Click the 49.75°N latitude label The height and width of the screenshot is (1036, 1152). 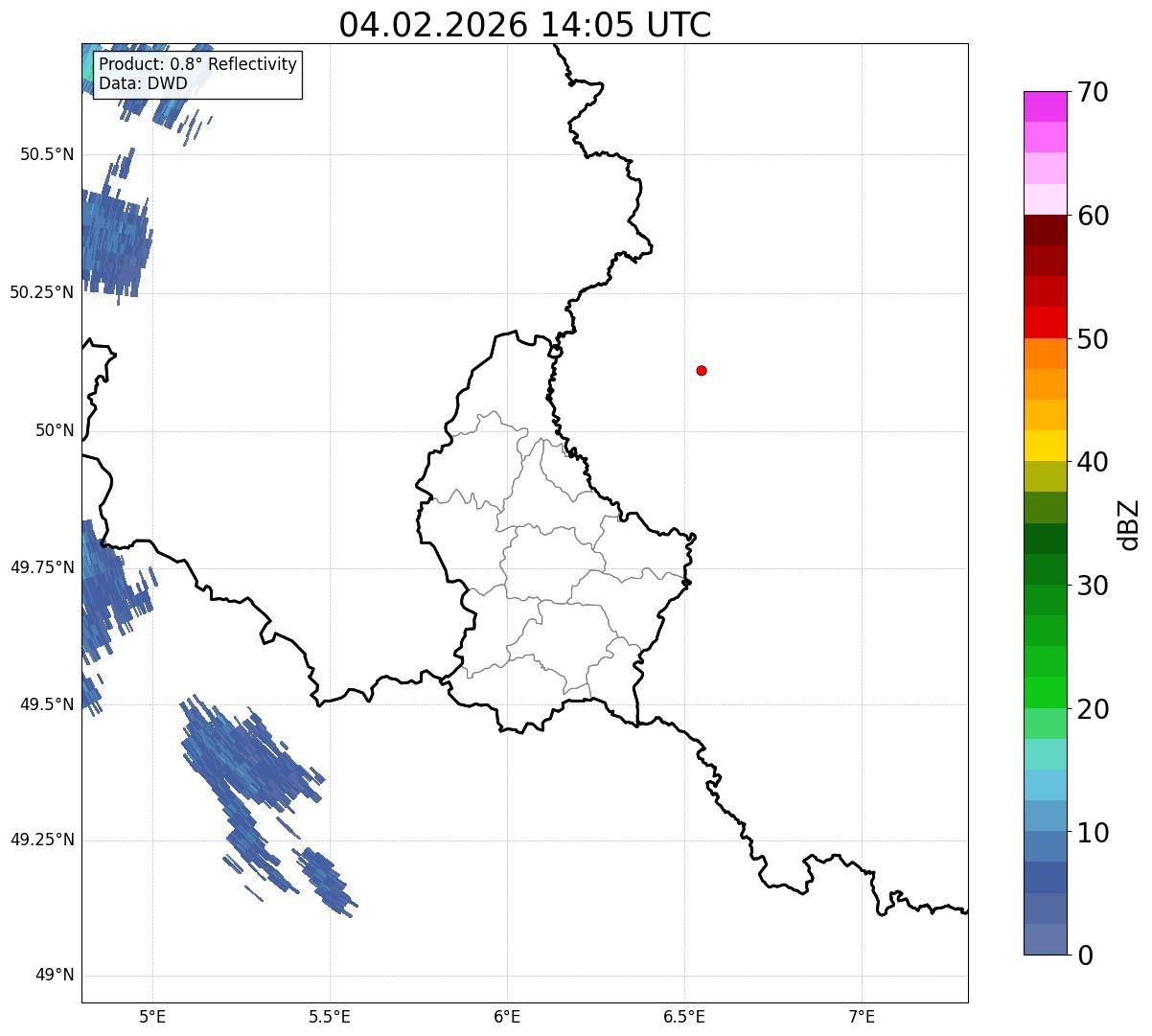(x=42, y=567)
